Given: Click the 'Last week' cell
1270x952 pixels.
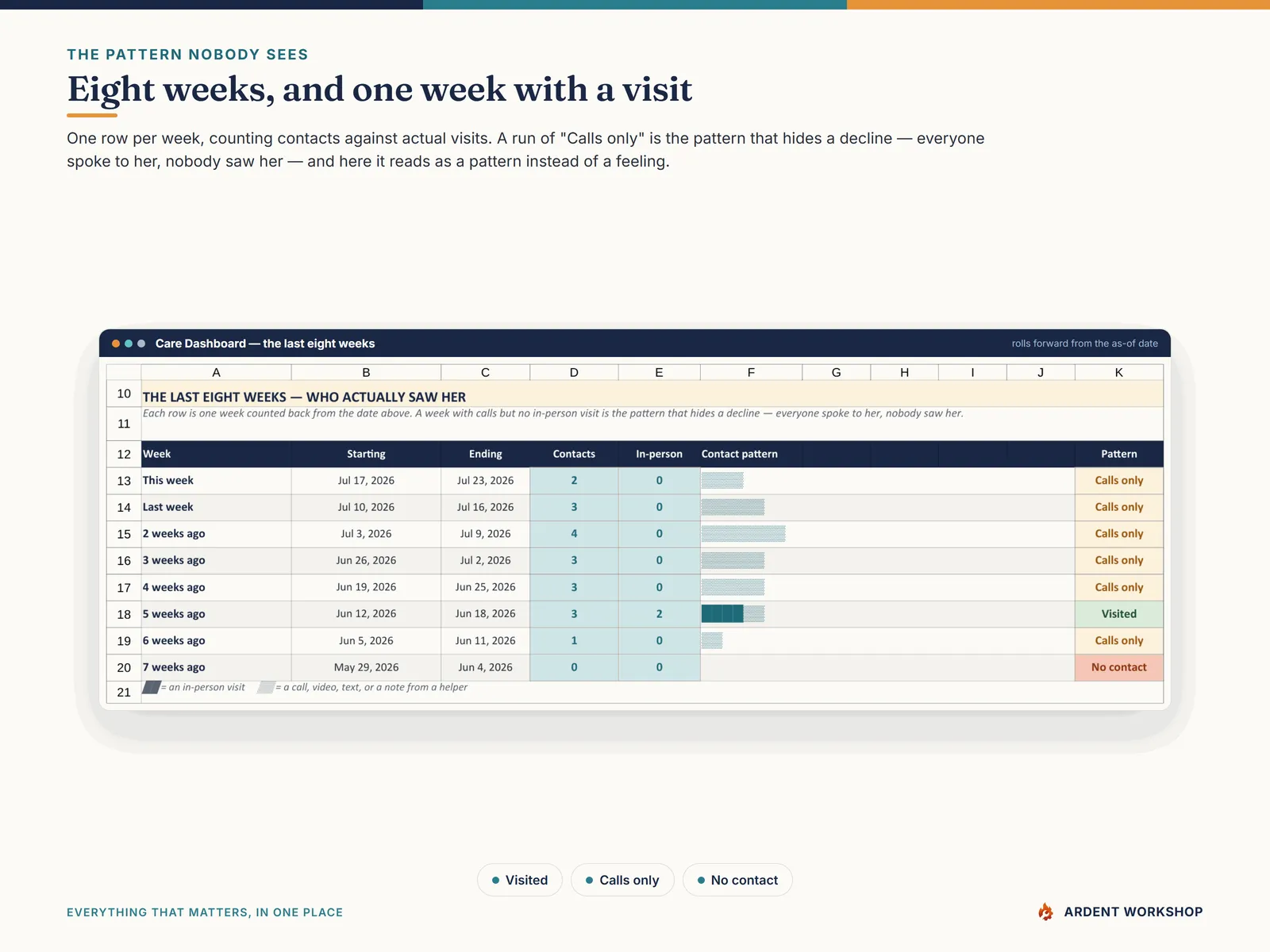Looking at the screenshot, I should pos(216,507).
